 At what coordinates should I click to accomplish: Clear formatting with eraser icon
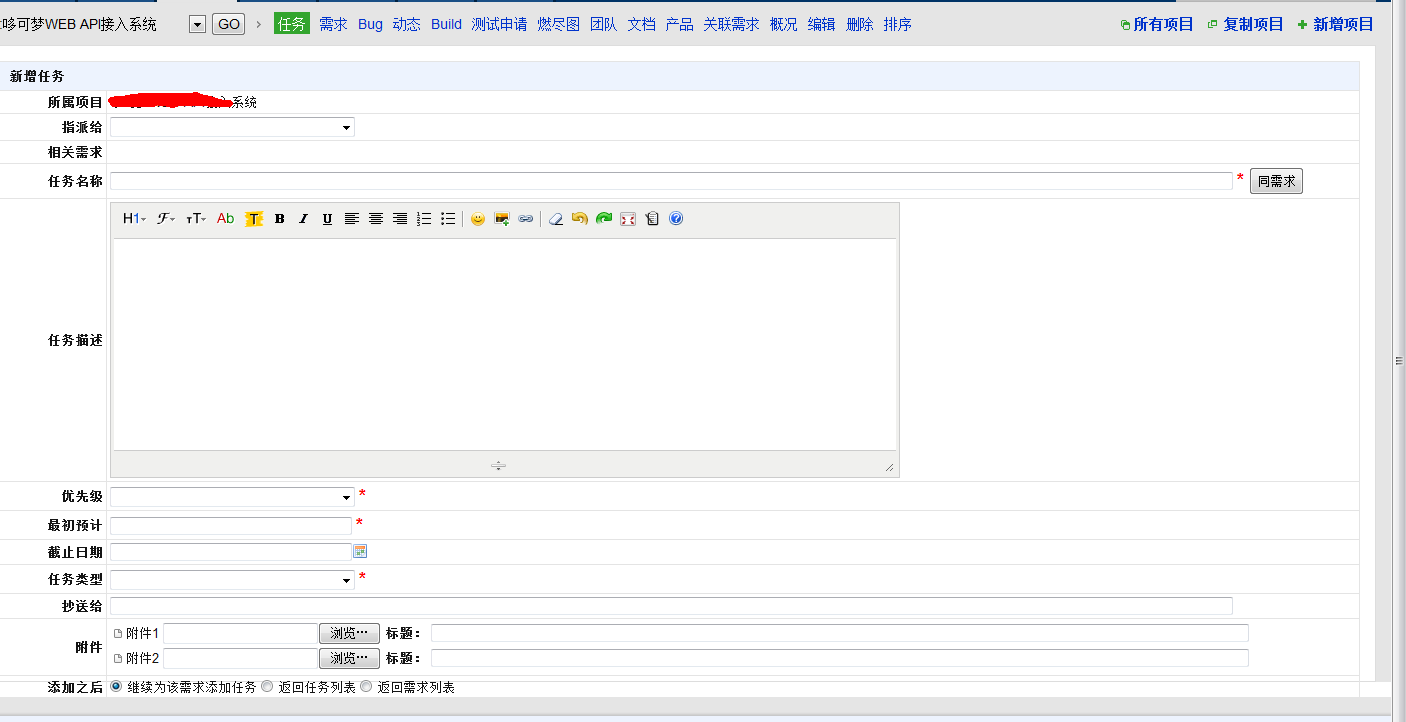(x=556, y=219)
